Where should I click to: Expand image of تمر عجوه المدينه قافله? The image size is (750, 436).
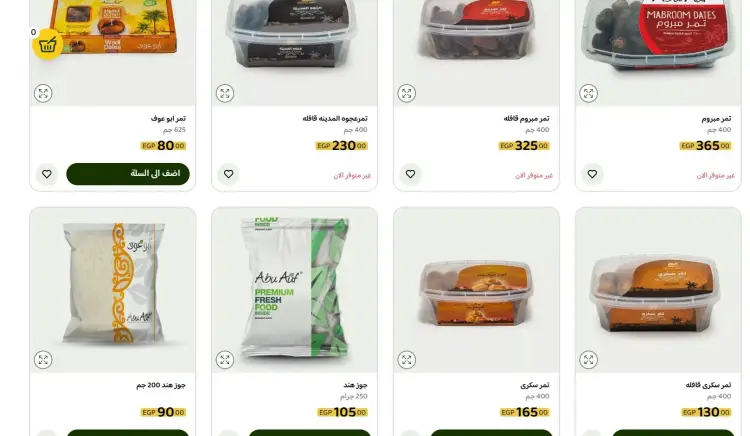(225, 93)
